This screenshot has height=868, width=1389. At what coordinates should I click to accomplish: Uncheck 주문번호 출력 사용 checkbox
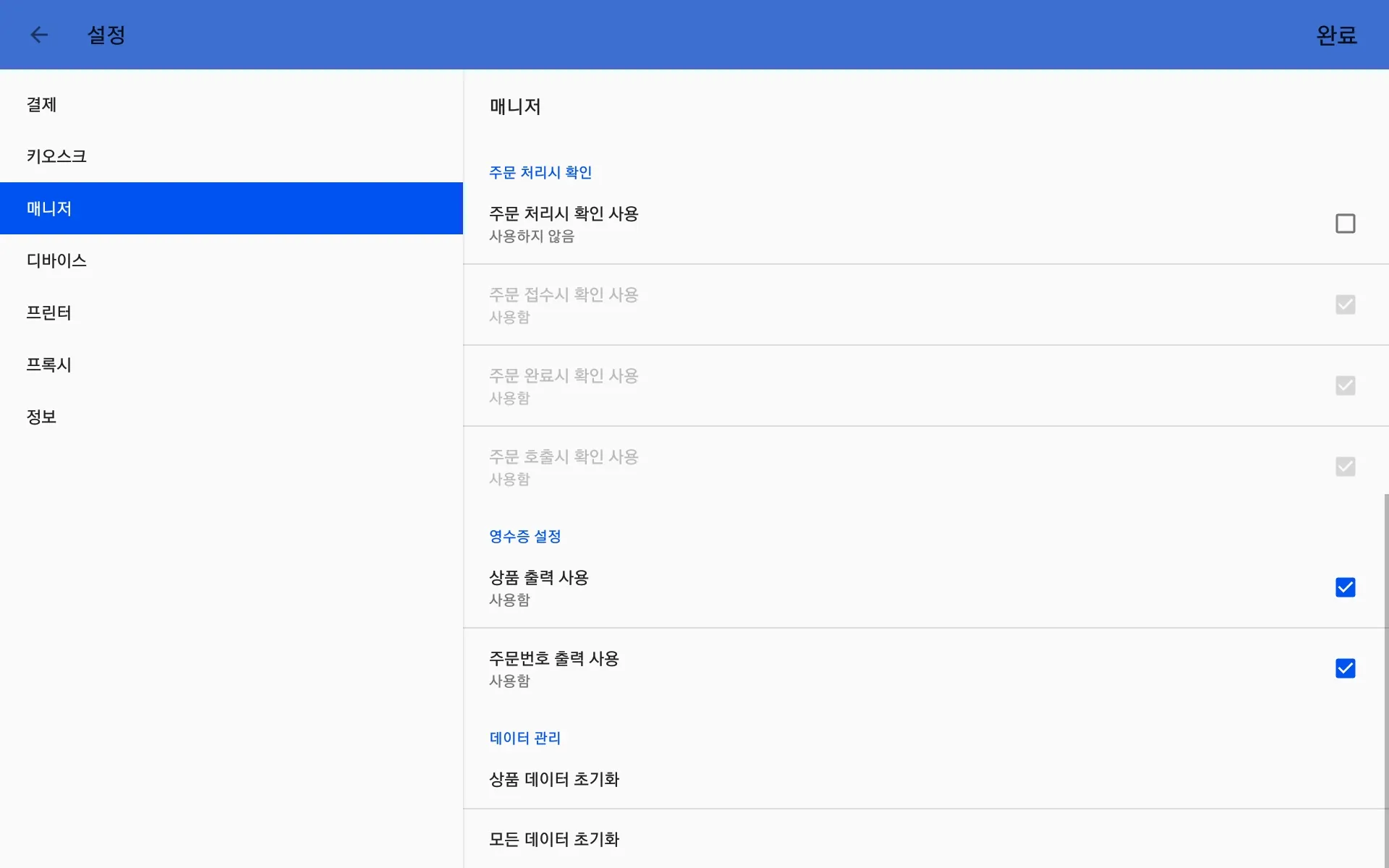[x=1345, y=668]
